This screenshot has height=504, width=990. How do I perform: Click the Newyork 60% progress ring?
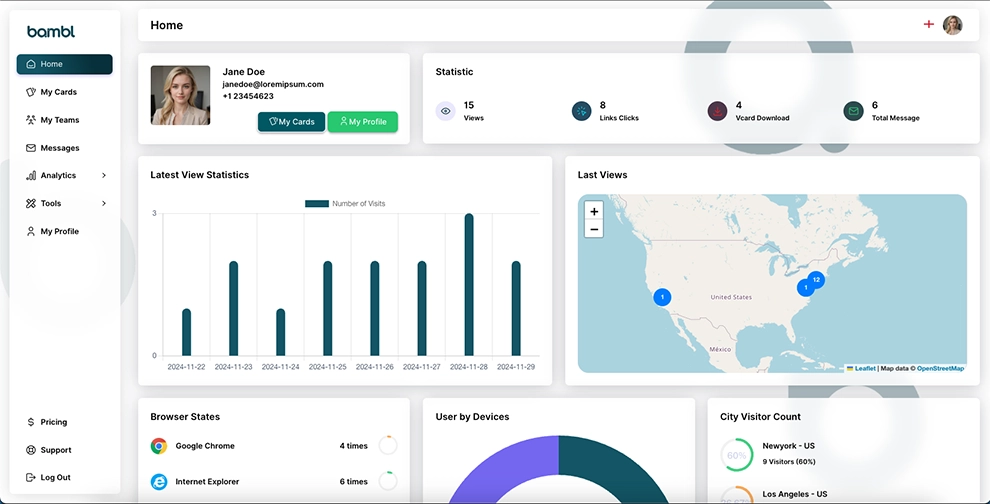click(736, 455)
